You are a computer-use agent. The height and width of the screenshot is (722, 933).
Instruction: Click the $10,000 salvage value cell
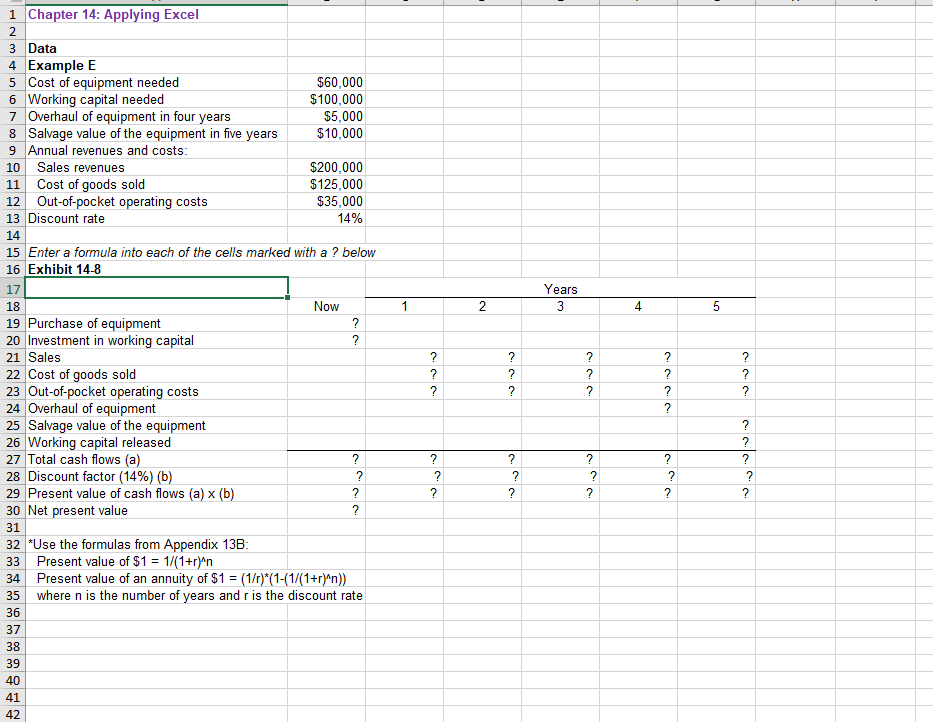(326, 133)
